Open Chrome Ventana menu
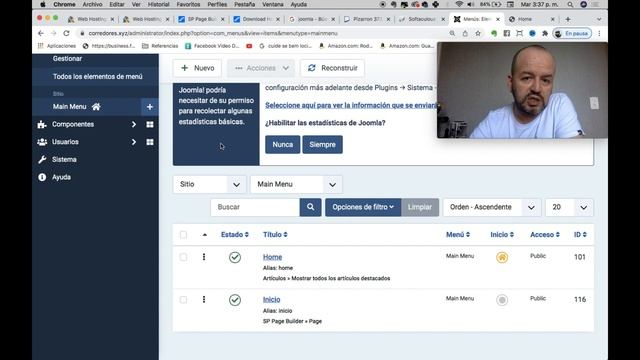The width and height of the screenshot is (640, 360). (273, 4)
